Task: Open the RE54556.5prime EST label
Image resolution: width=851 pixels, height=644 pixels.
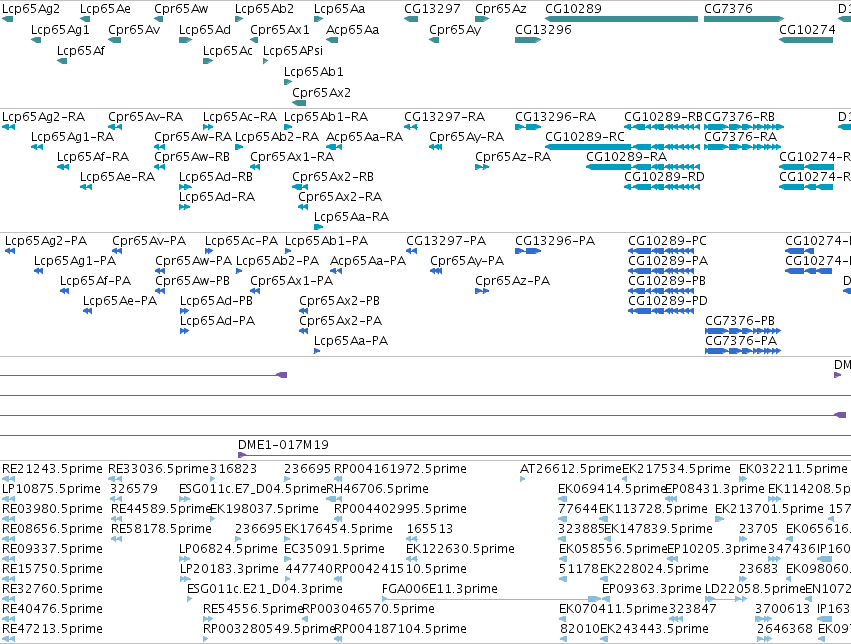Action: tap(253, 609)
